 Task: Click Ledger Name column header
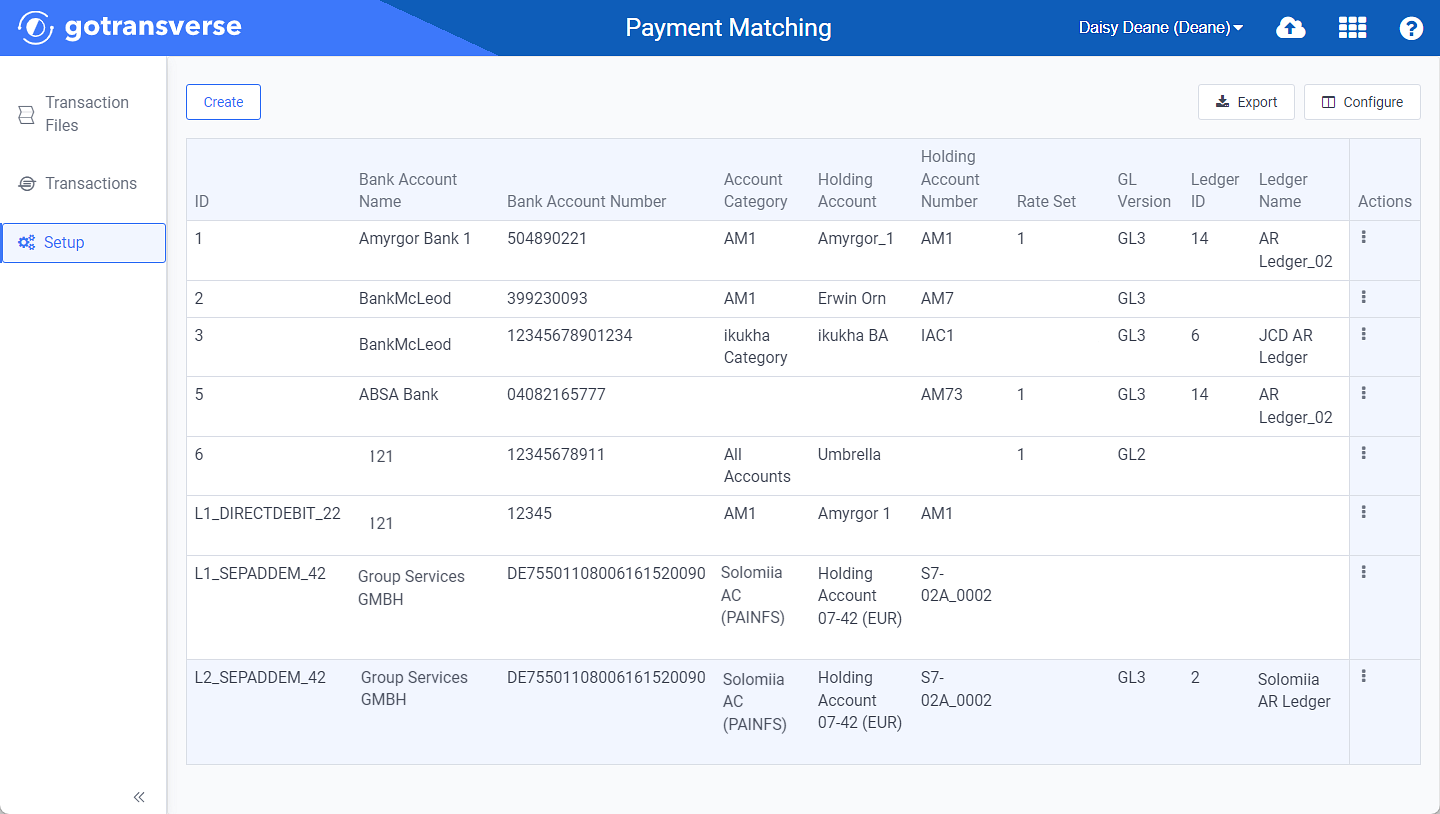(x=1283, y=190)
